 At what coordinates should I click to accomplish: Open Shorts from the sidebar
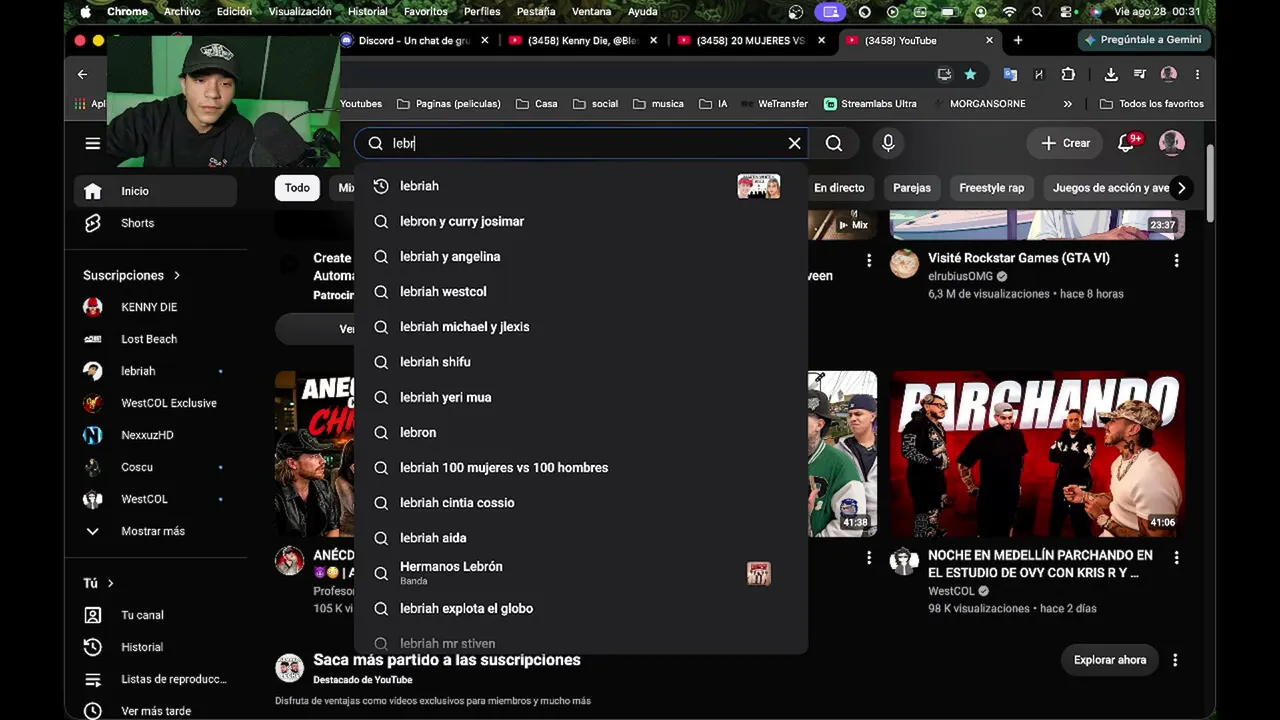point(155,223)
